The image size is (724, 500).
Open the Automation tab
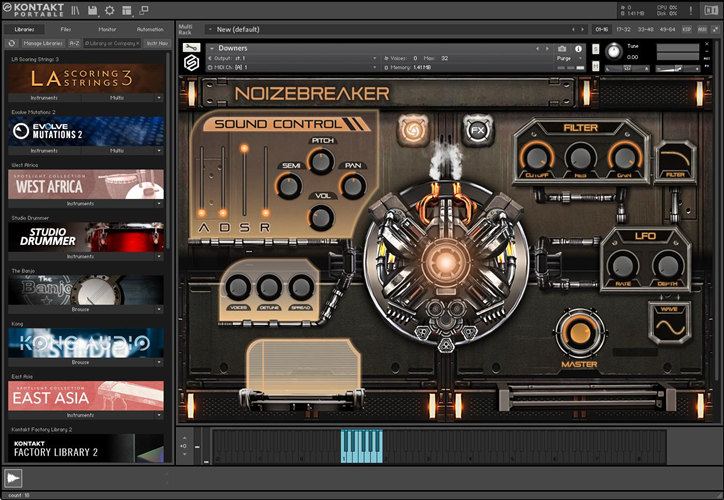149,29
